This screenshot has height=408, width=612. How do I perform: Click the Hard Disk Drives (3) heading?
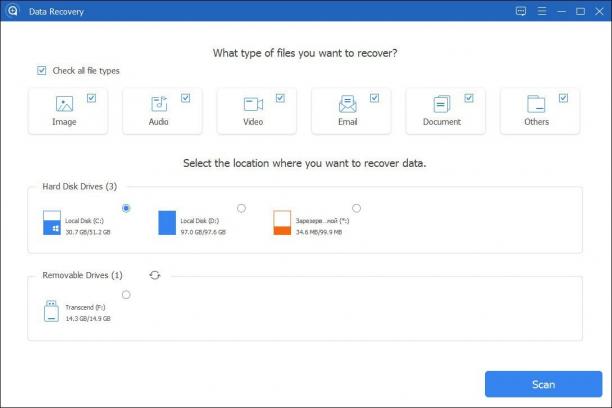(80, 187)
